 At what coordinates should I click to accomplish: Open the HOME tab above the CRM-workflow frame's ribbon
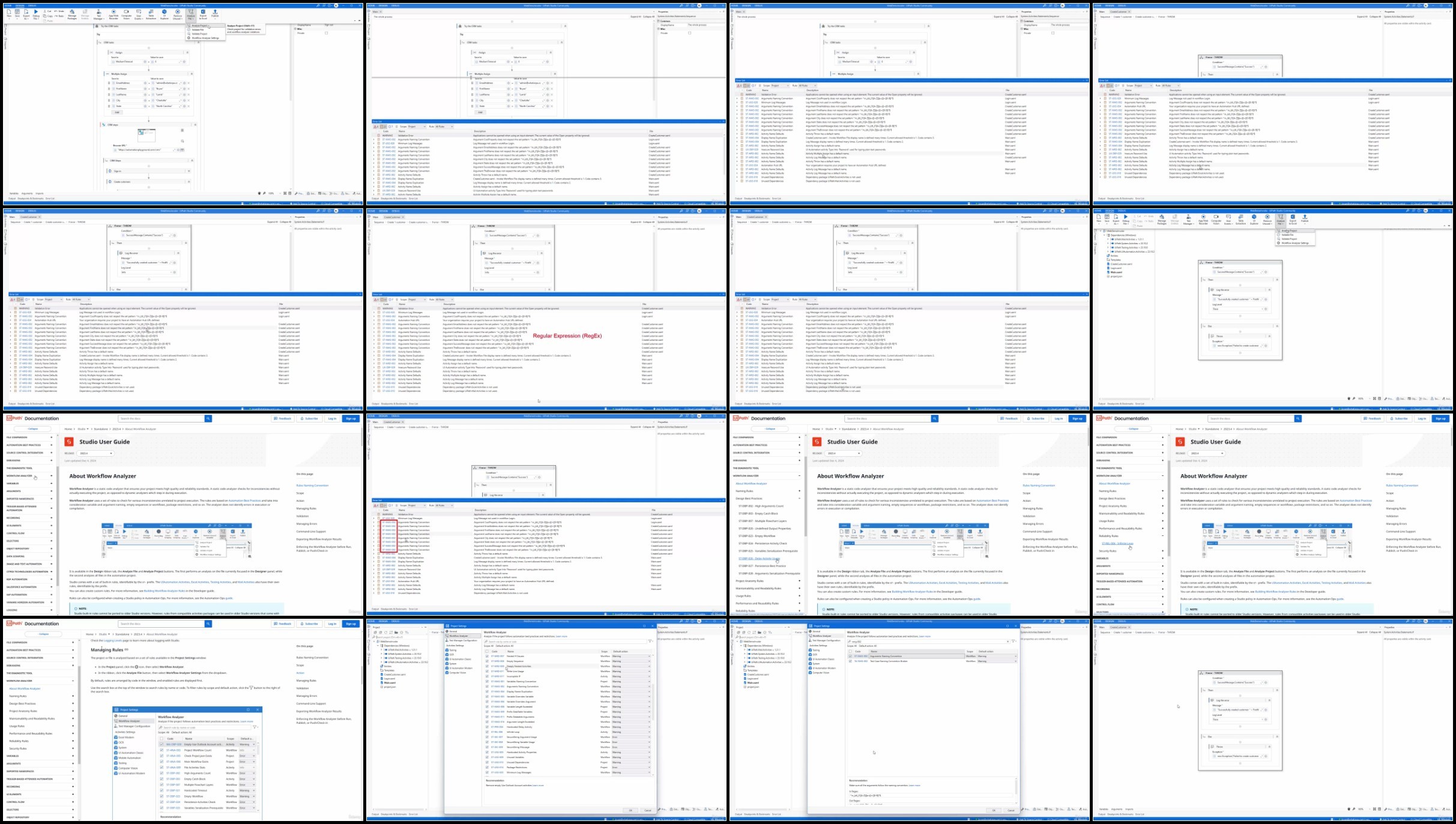coord(8,5)
